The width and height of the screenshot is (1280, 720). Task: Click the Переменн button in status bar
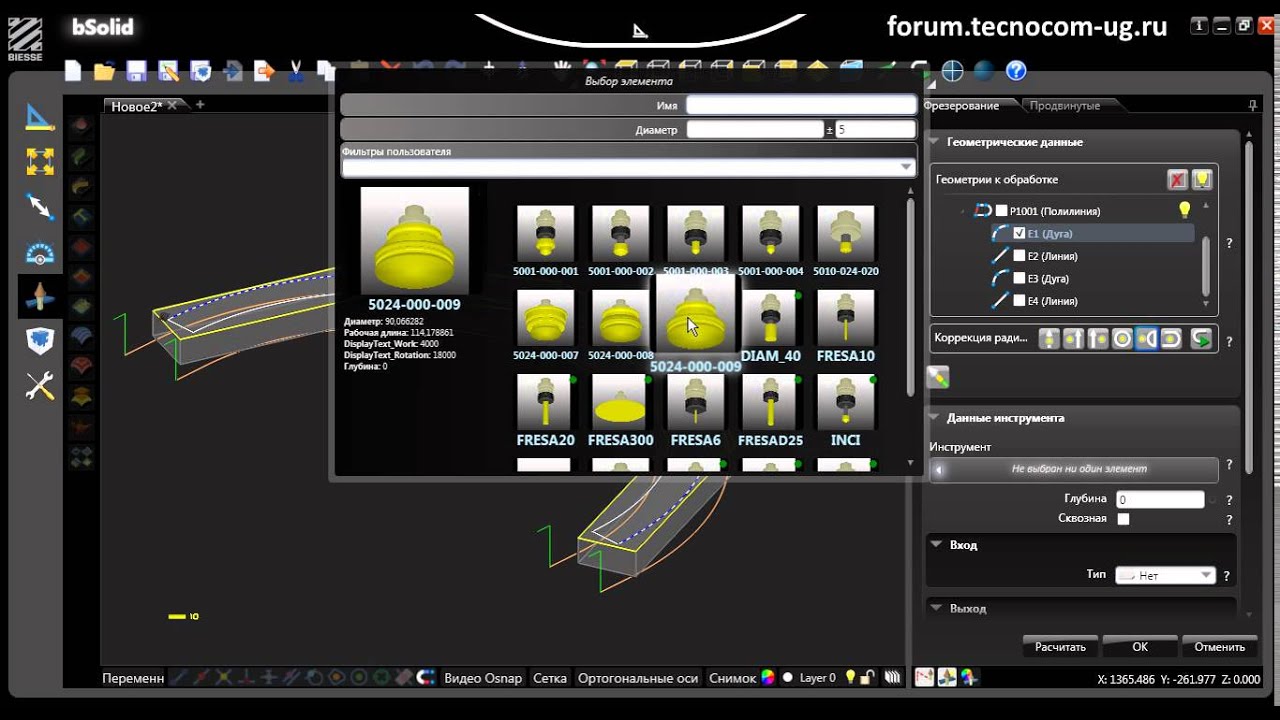pyautogui.click(x=133, y=678)
